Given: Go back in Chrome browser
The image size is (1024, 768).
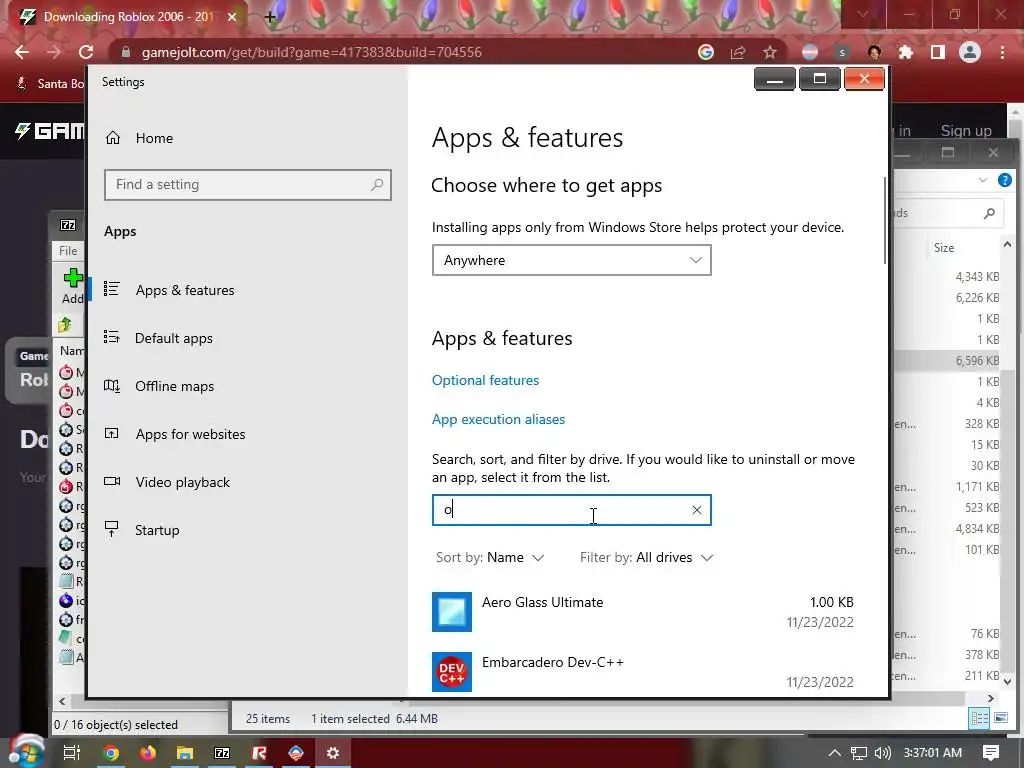Looking at the screenshot, I should pyautogui.click(x=22, y=52).
